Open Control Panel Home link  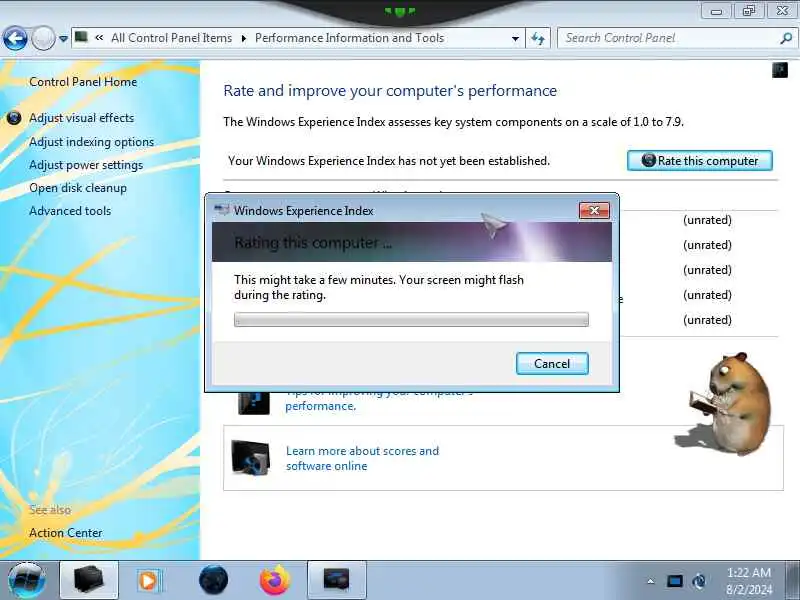83,82
